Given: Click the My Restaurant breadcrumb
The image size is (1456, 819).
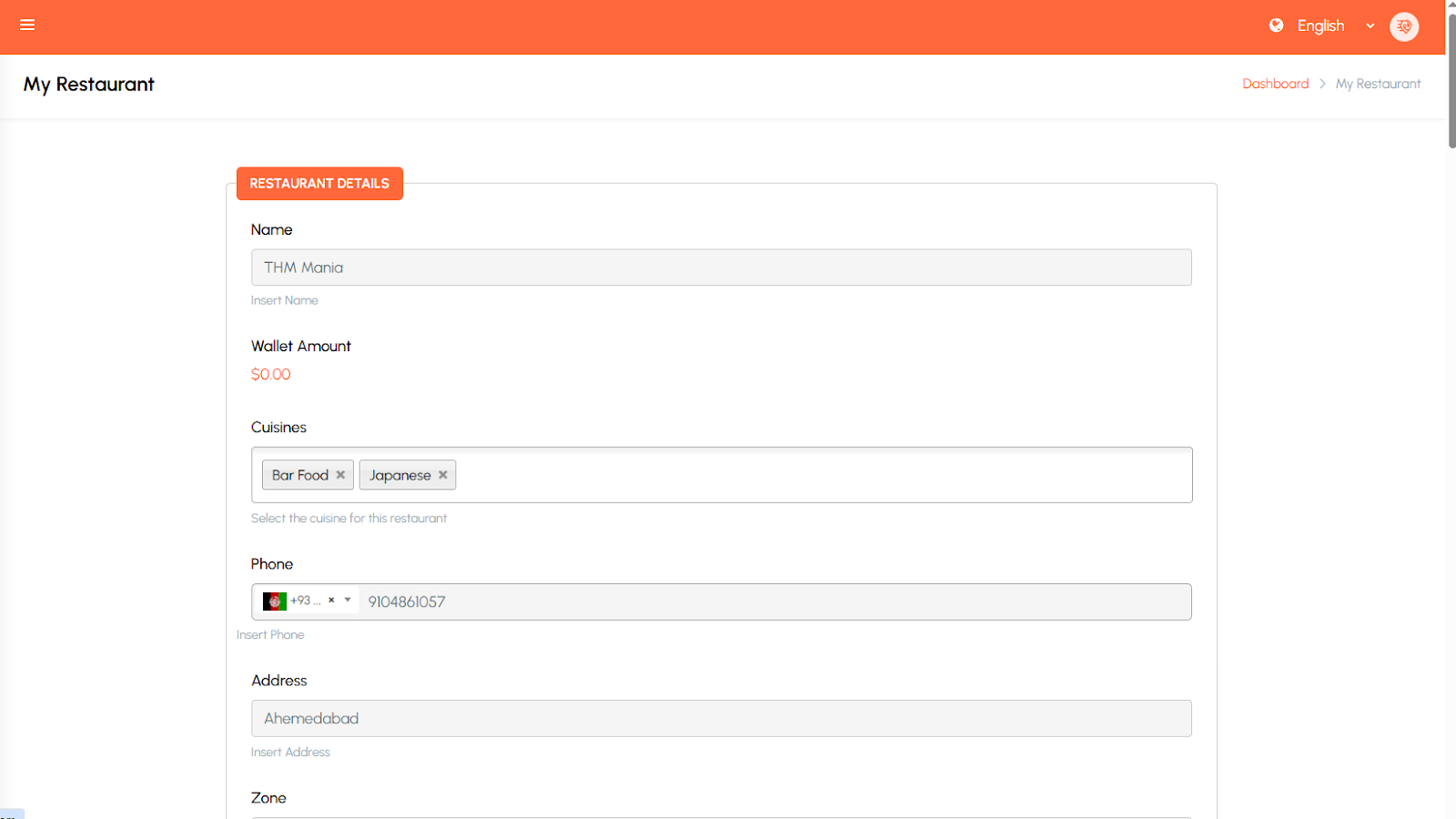Looking at the screenshot, I should click(1378, 84).
